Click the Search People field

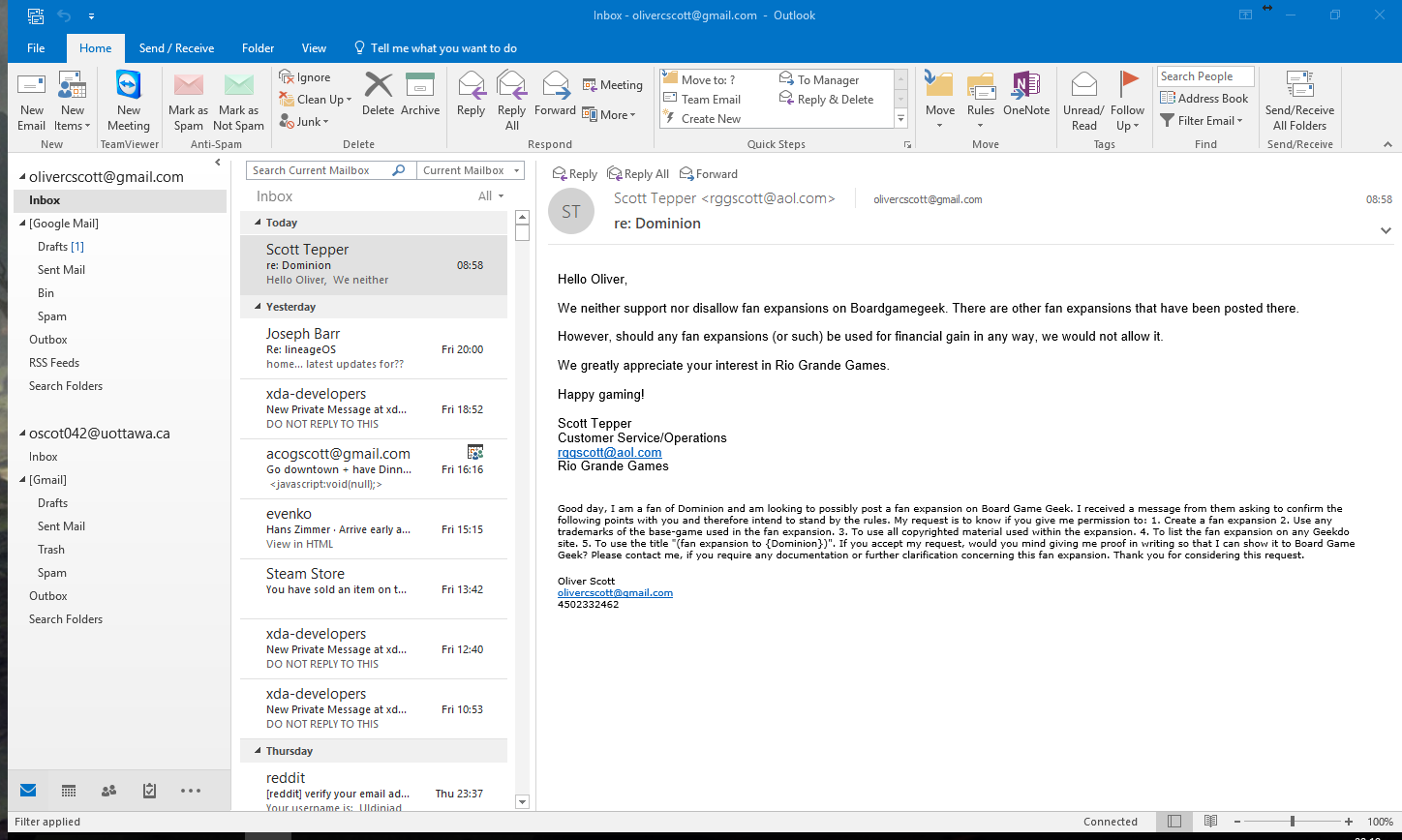[x=1205, y=76]
